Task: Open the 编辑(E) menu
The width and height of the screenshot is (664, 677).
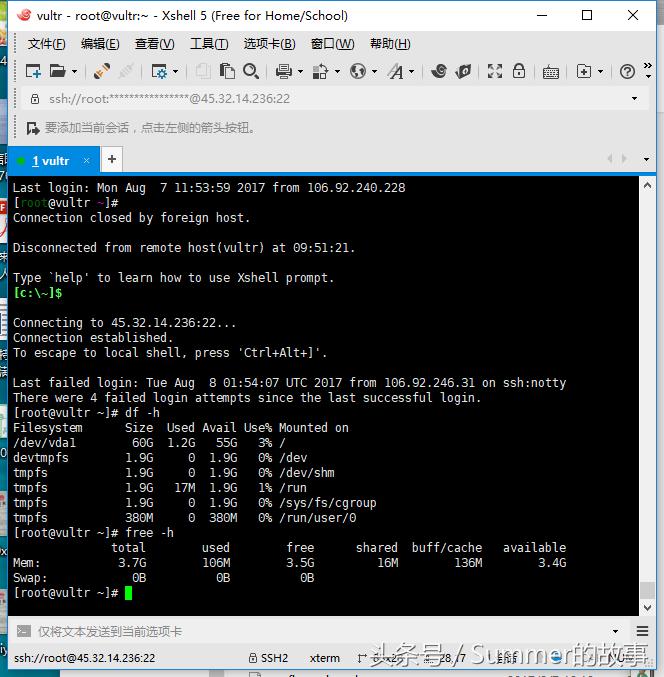Action: click(100, 44)
